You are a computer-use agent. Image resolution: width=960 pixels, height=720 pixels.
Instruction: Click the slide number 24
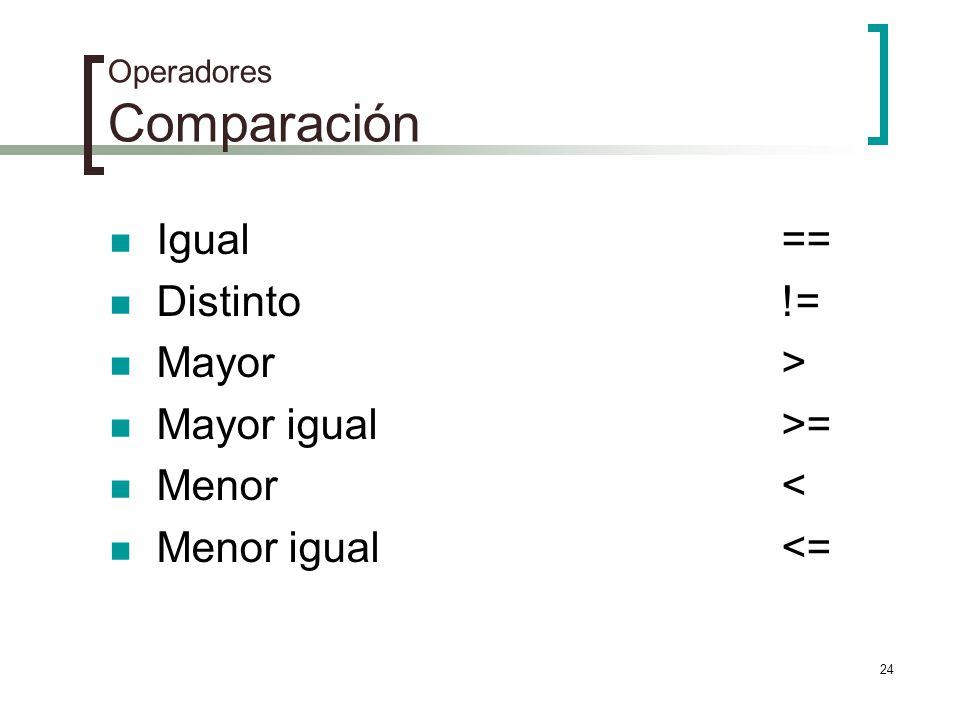886,669
